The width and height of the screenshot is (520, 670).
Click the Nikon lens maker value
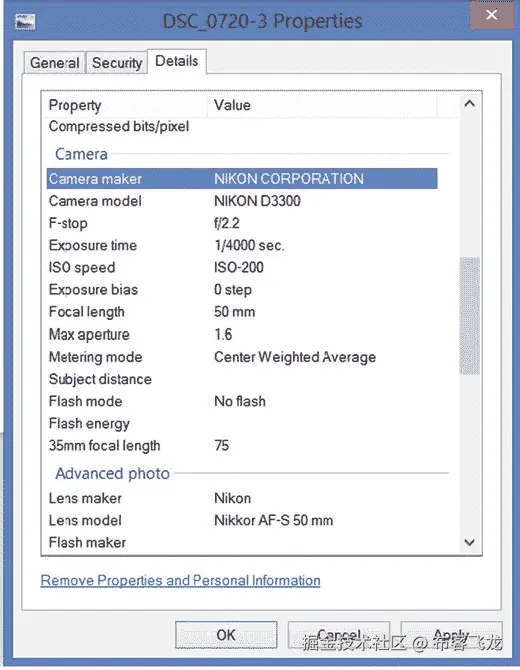232,498
